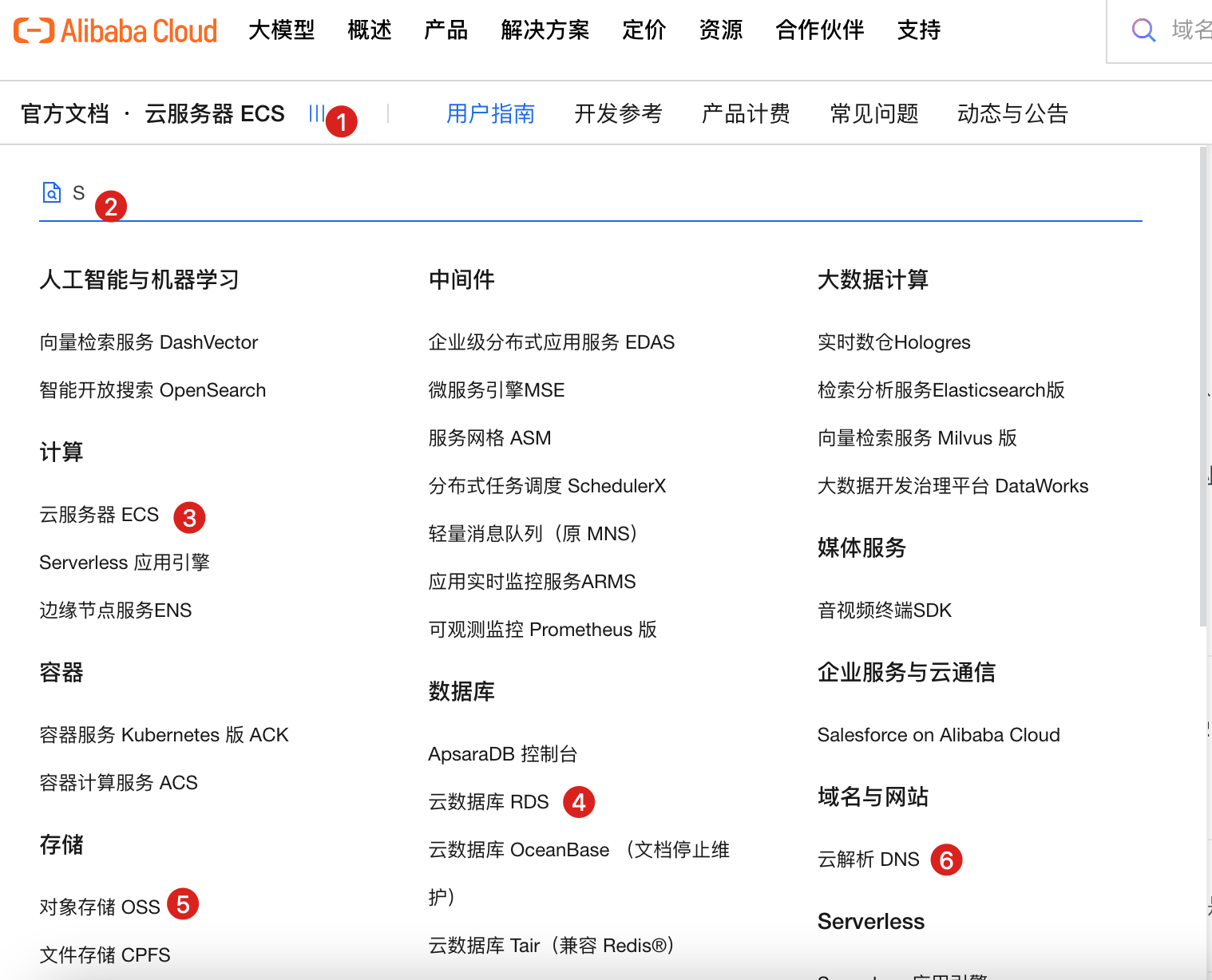Click the 媒体服务 category heading
The image size is (1212, 980).
[862, 548]
